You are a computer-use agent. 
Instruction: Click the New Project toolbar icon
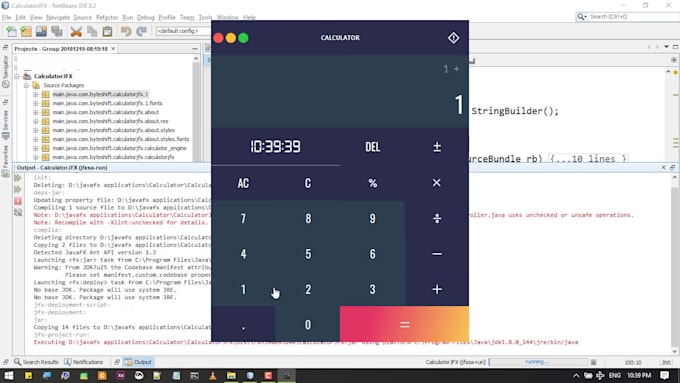tap(26, 31)
